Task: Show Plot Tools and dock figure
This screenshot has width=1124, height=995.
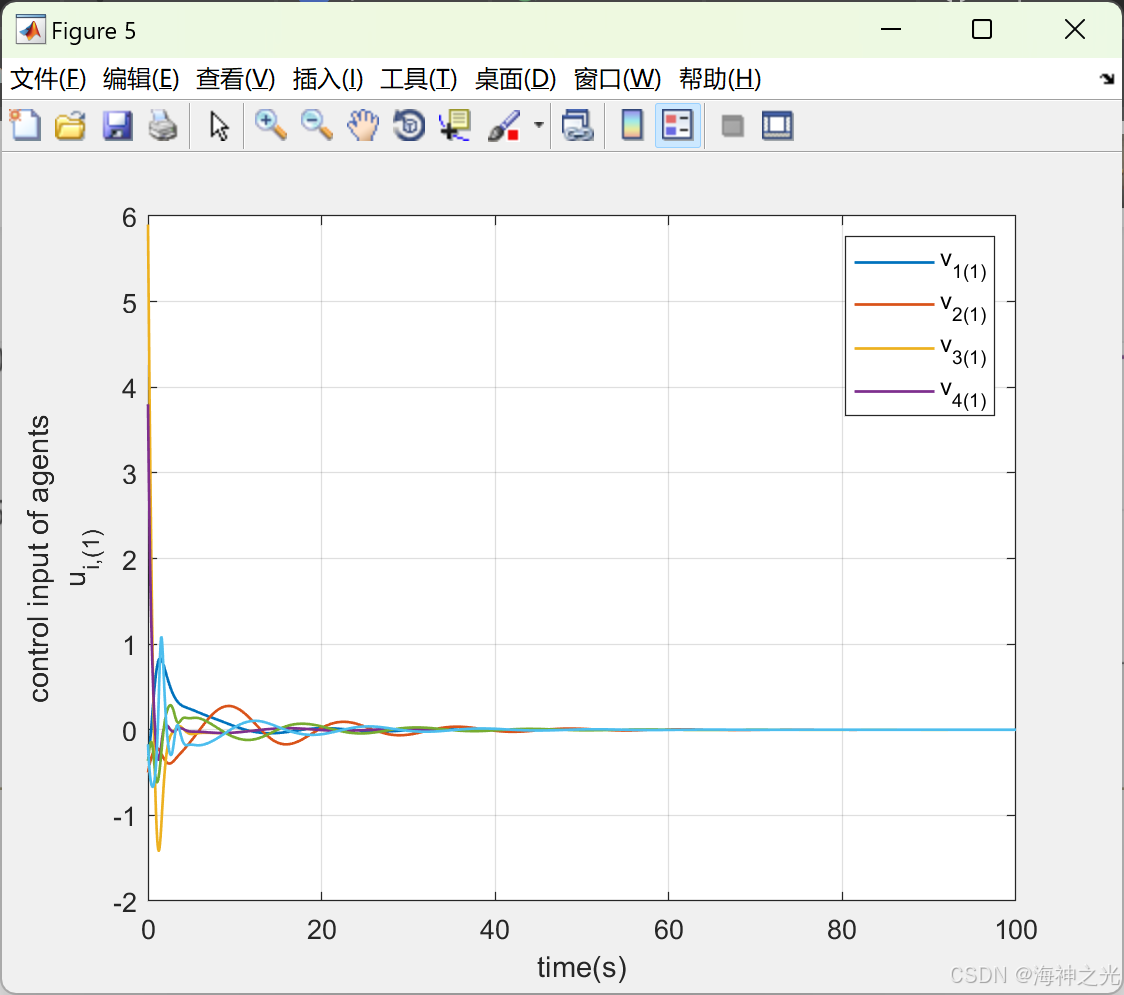Action: pos(778,125)
